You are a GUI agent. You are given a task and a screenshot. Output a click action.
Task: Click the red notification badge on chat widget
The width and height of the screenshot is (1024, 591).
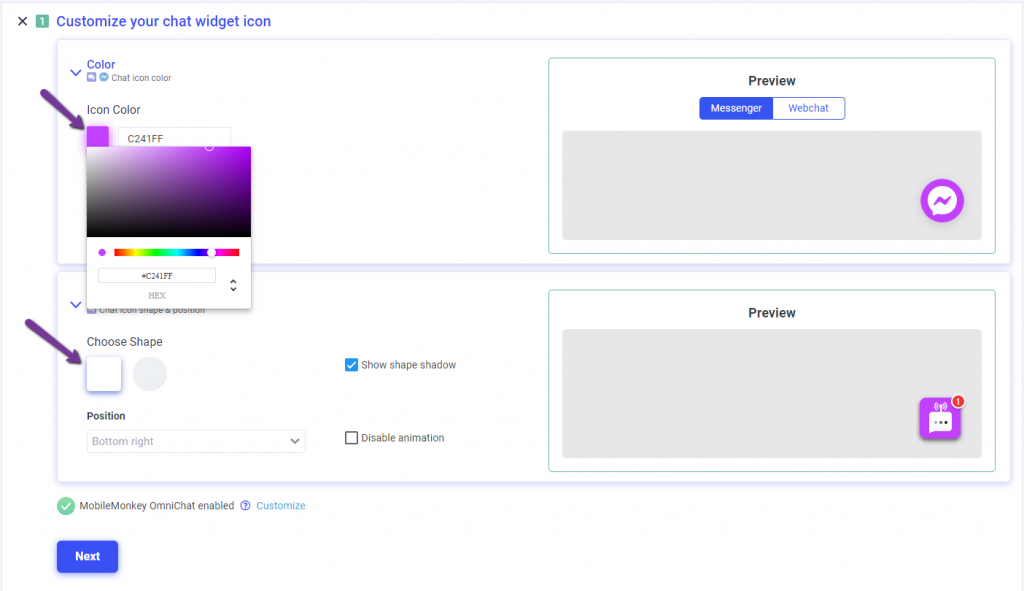[x=957, y=402]
